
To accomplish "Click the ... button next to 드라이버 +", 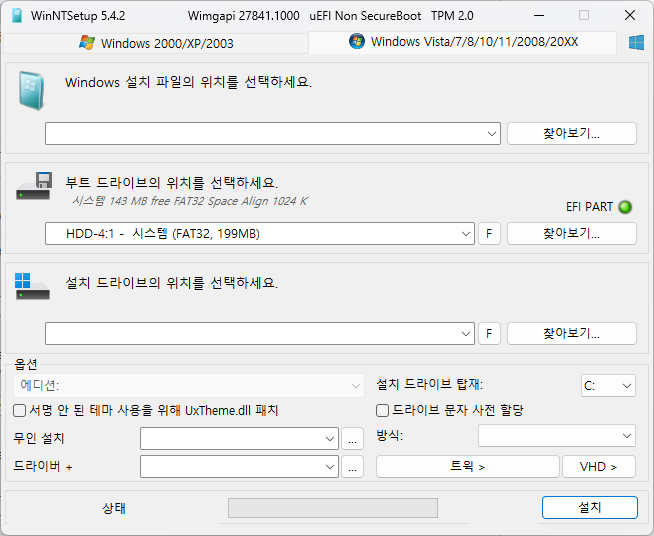I will [352, 466].
